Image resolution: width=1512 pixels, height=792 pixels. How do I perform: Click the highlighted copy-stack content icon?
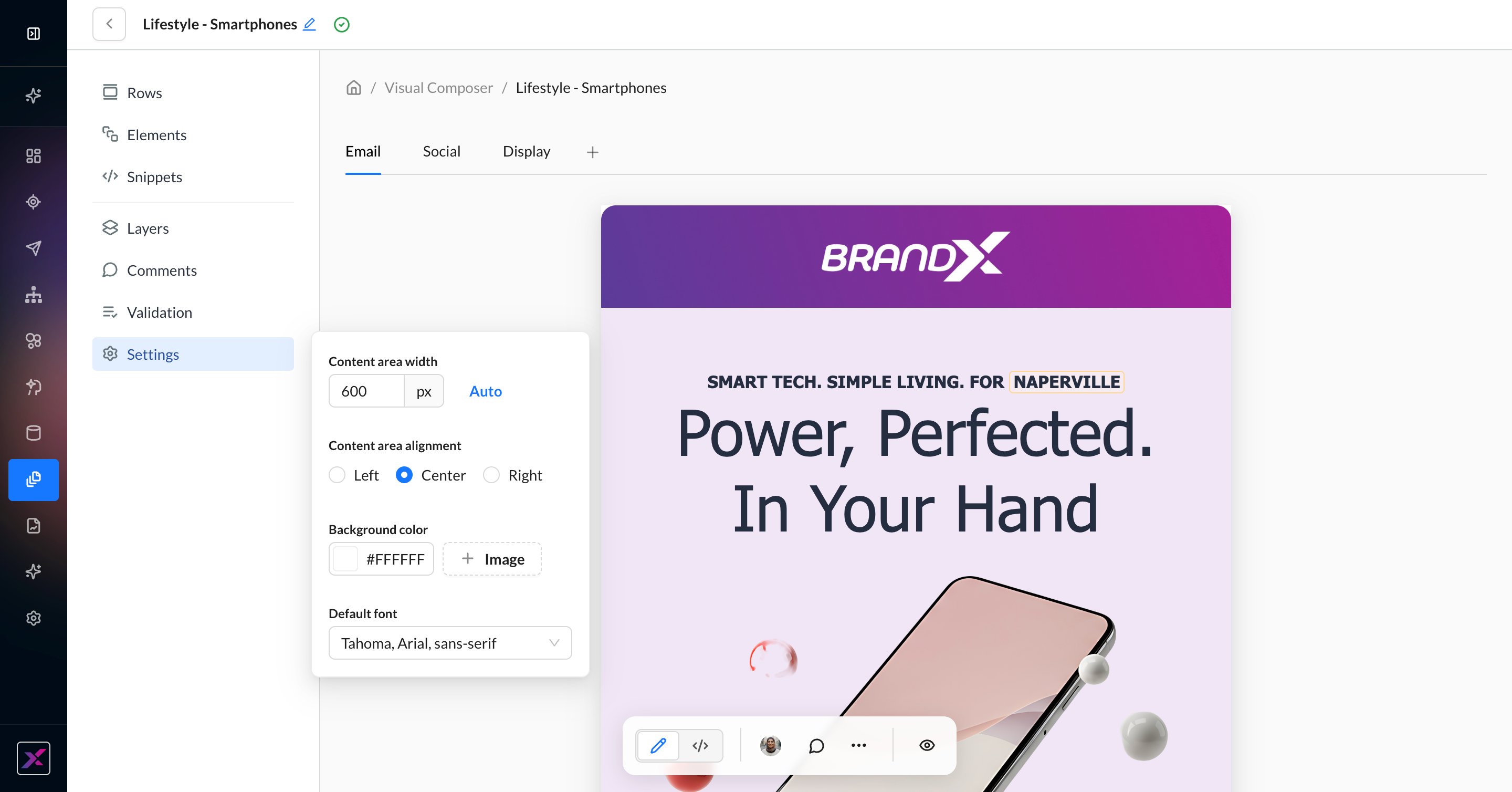coord(34,480)
